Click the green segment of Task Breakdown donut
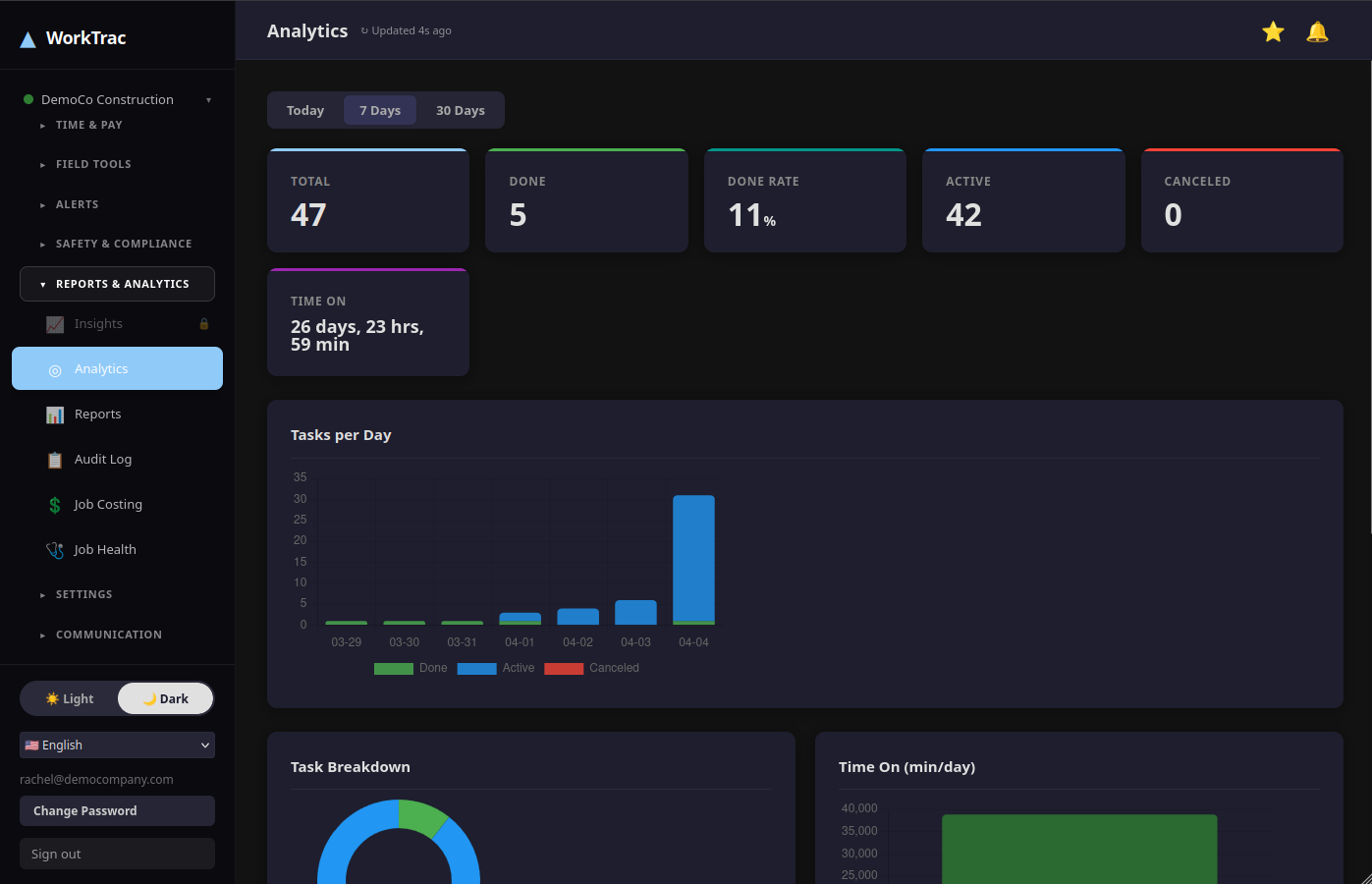 [422, 816]
